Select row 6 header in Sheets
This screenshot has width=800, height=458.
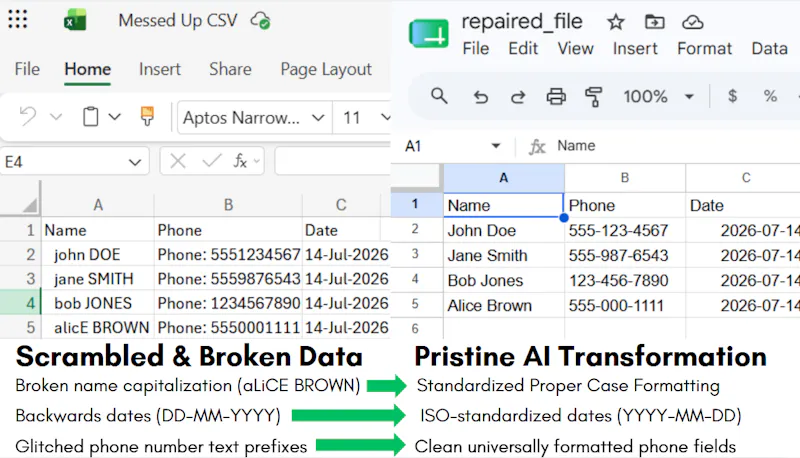(416, 328)
